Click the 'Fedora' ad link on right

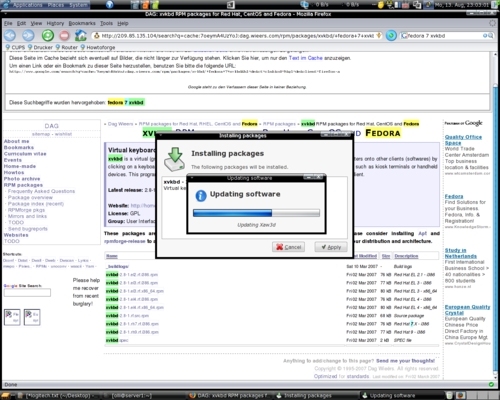point(454,196)
